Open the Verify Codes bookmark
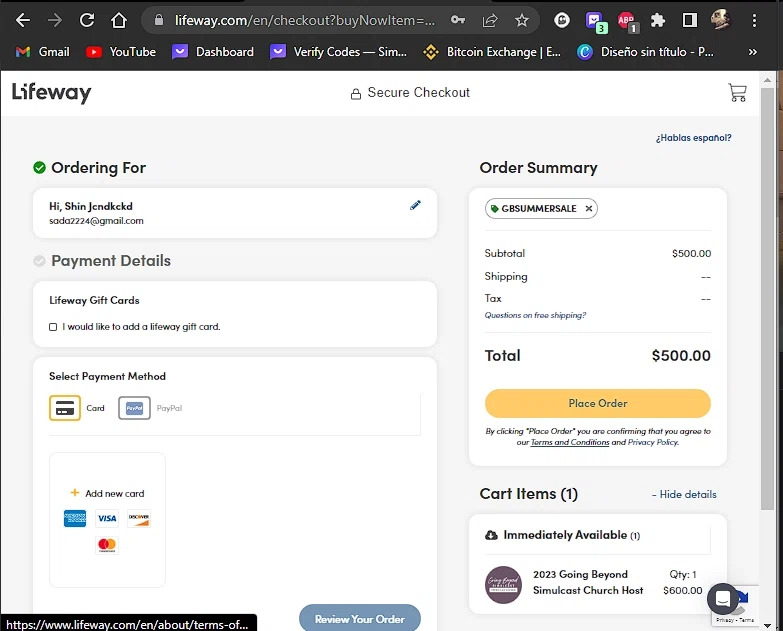Image resolution: width=783 pixels, height=631 pixels. click(x=339, y=52)
